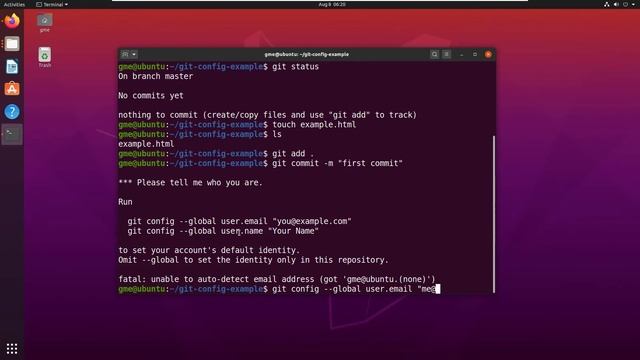The height and width of the screenshot is (360, 640).
Task: Click the terminal search icon
Action: point(434,54)
